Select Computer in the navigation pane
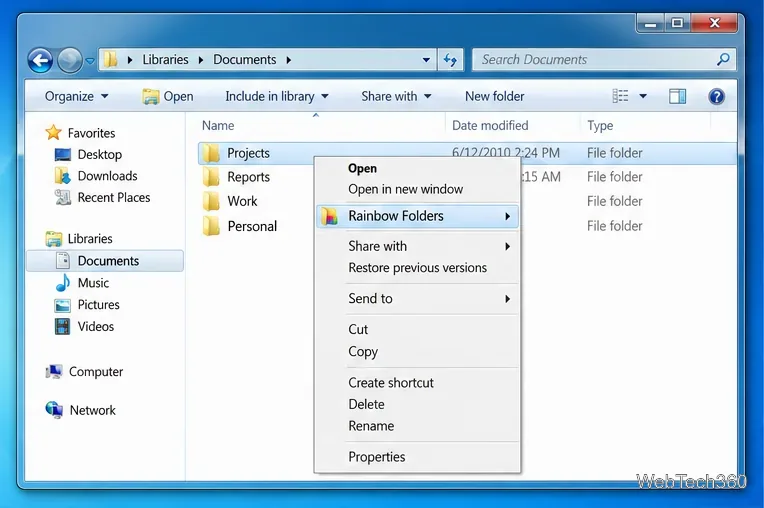The height and width of the screenshot is (508, 764). click(x=96, y=372)
